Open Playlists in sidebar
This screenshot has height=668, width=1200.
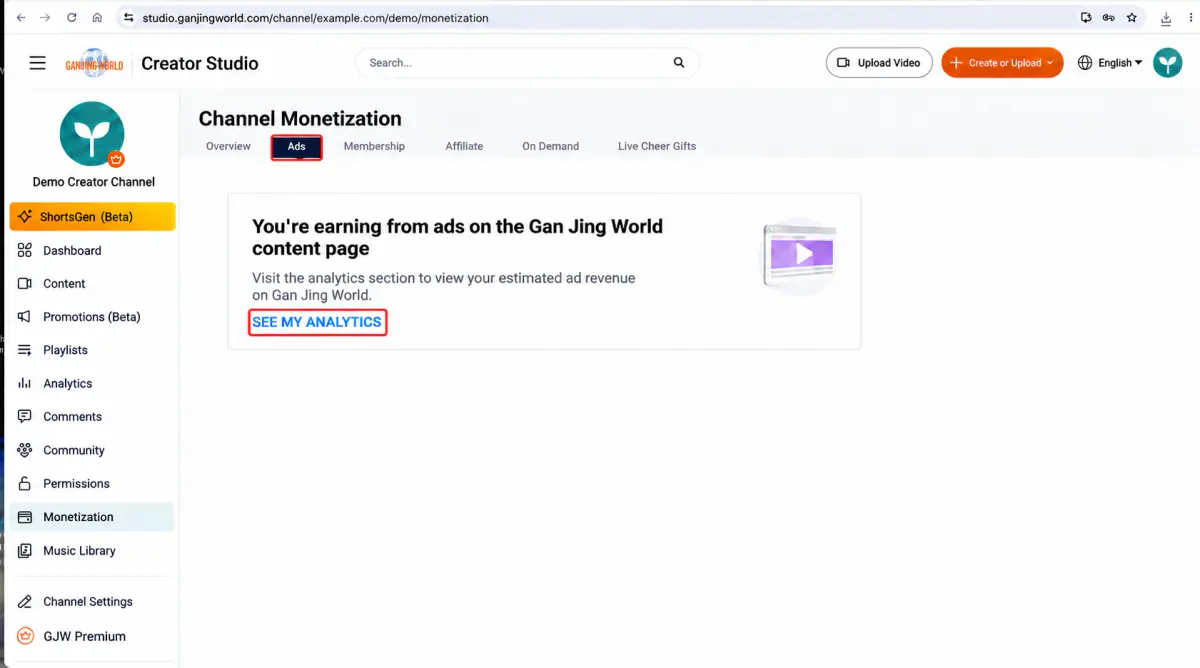[x=92, y=350]
